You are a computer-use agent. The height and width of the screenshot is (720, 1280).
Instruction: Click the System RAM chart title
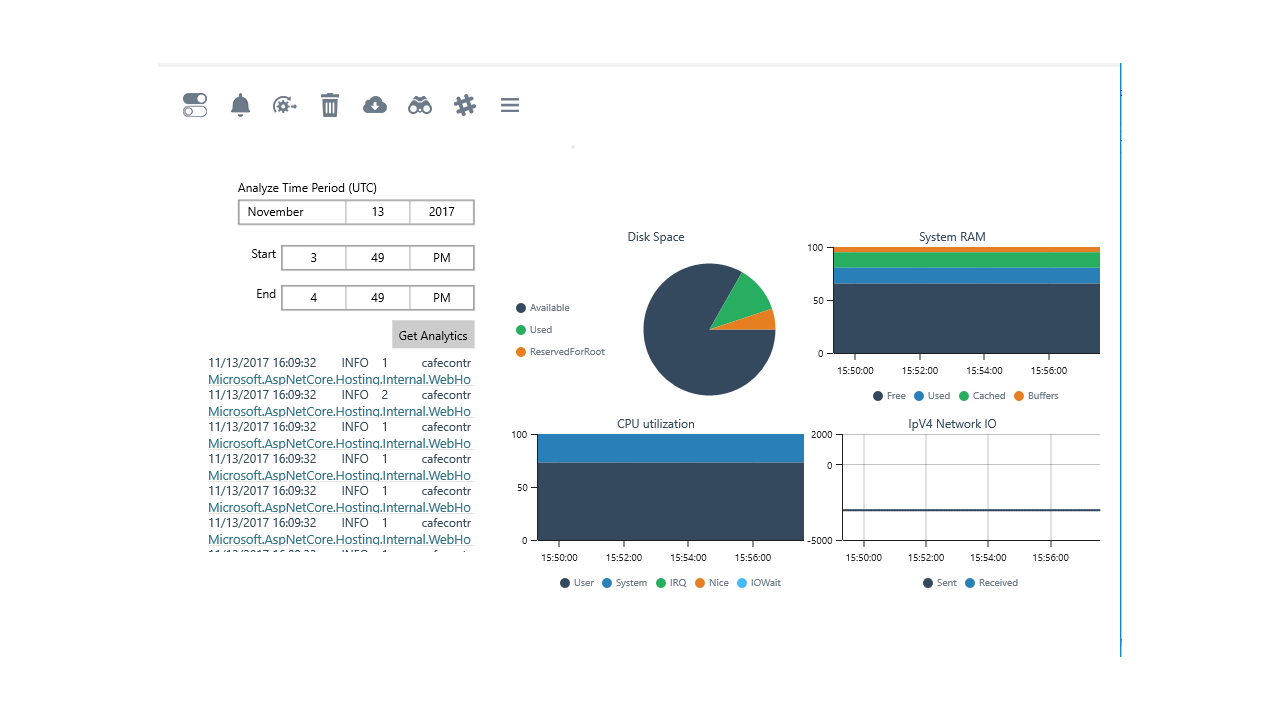[952, 237]
